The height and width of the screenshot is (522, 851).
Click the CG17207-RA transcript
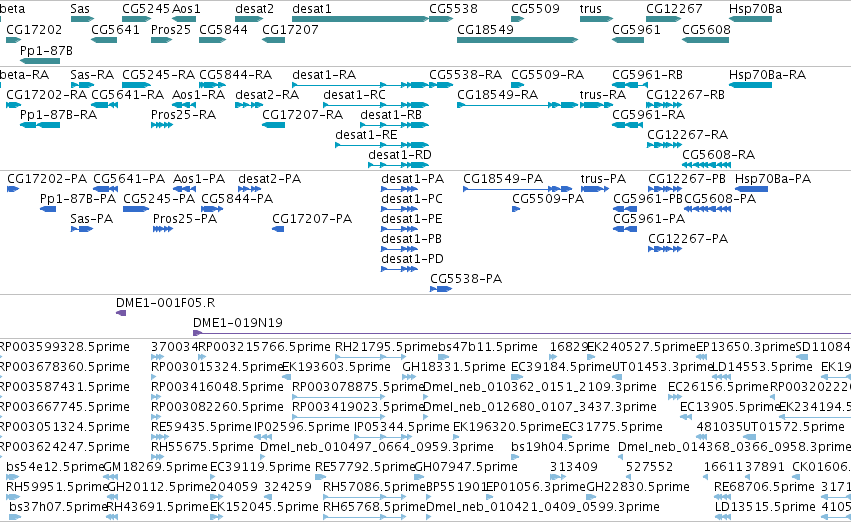[274, 125]
